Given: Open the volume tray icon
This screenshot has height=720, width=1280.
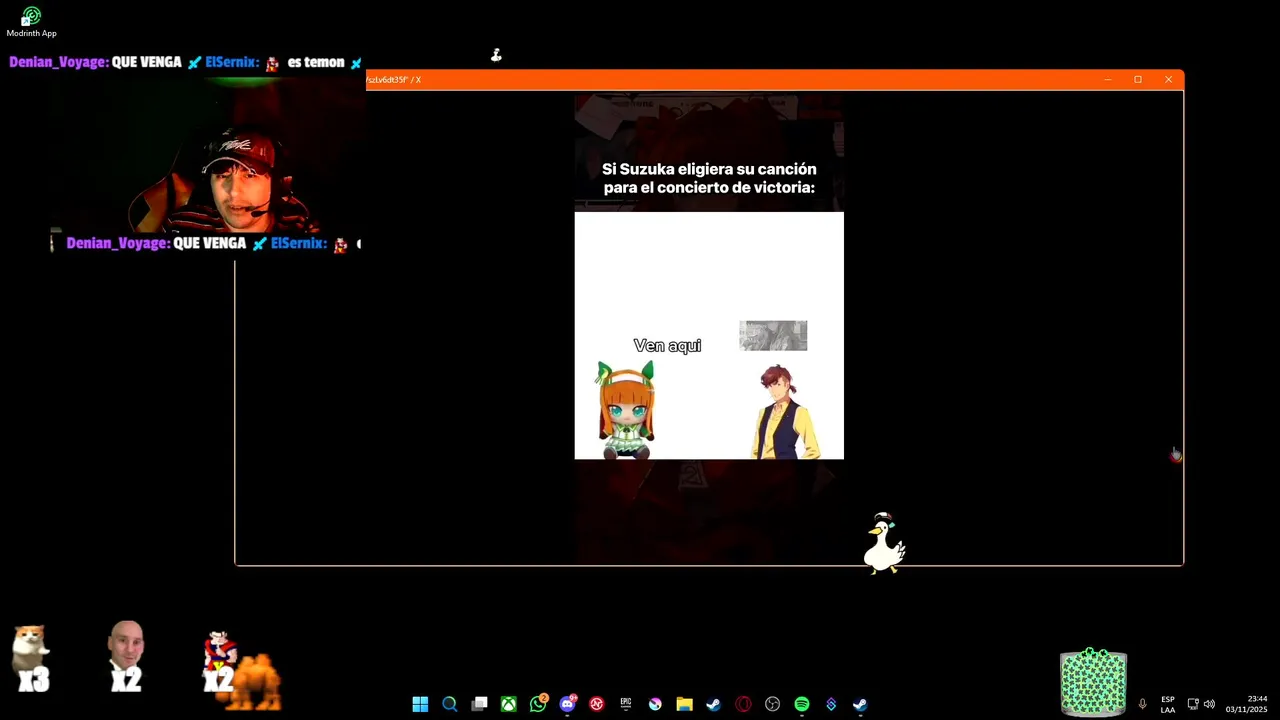Looking at the screenshot, I should (x=1209, y=704).
